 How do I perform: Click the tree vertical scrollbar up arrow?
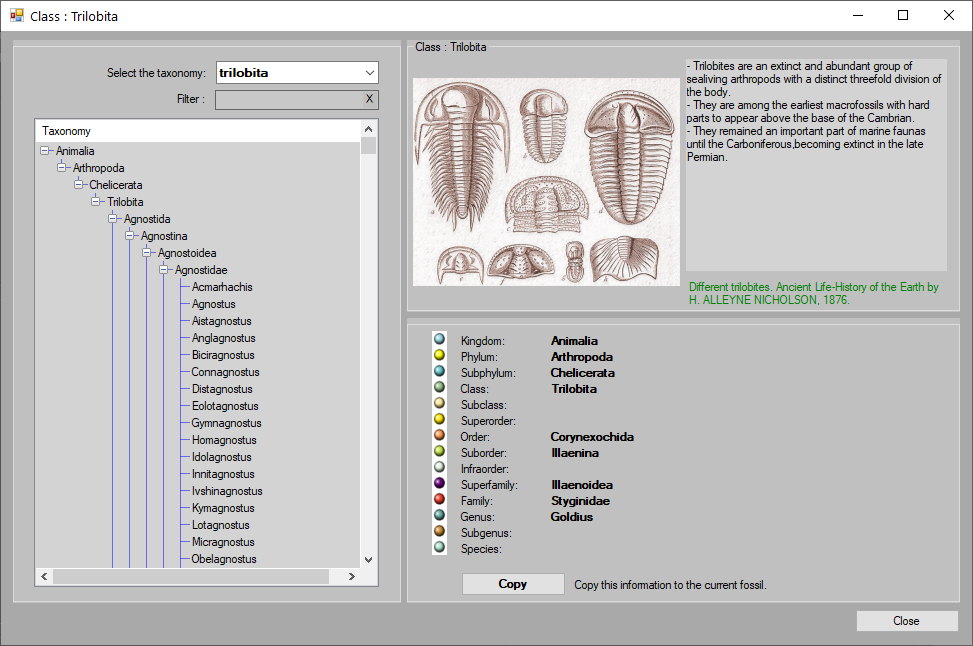(x=369, y=129)
